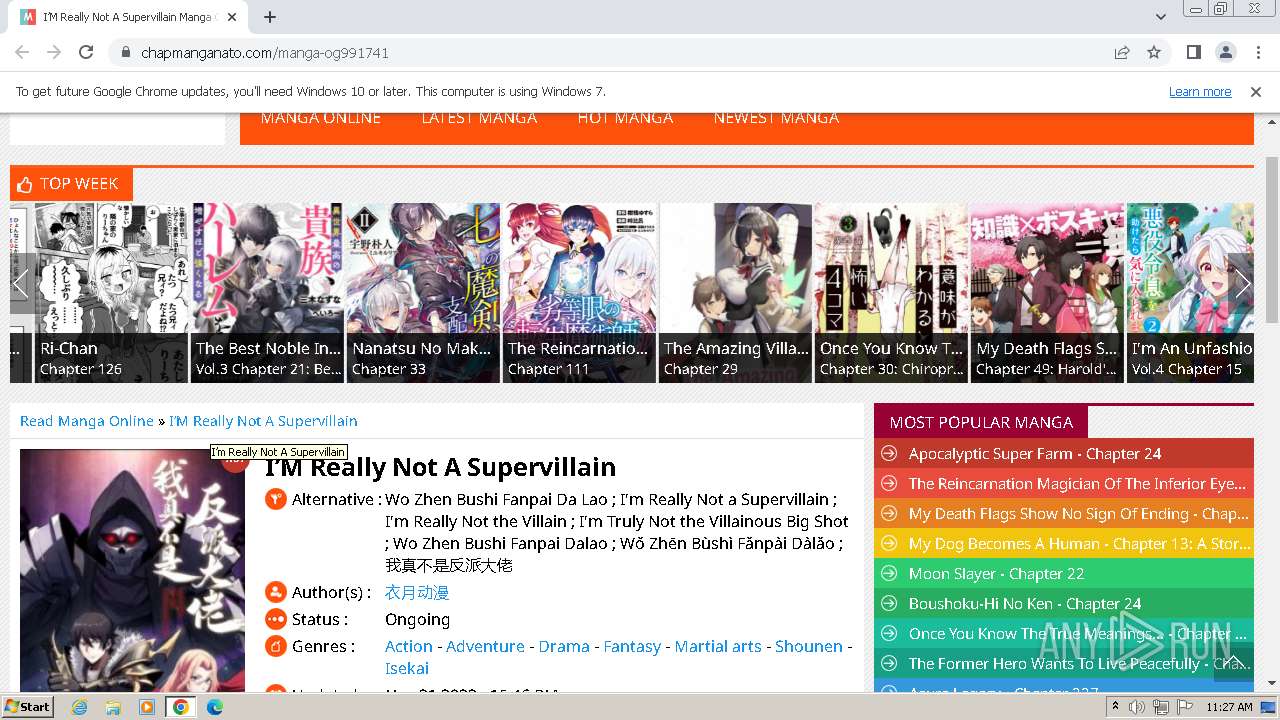Reload the current page

(x=86, y=52)
